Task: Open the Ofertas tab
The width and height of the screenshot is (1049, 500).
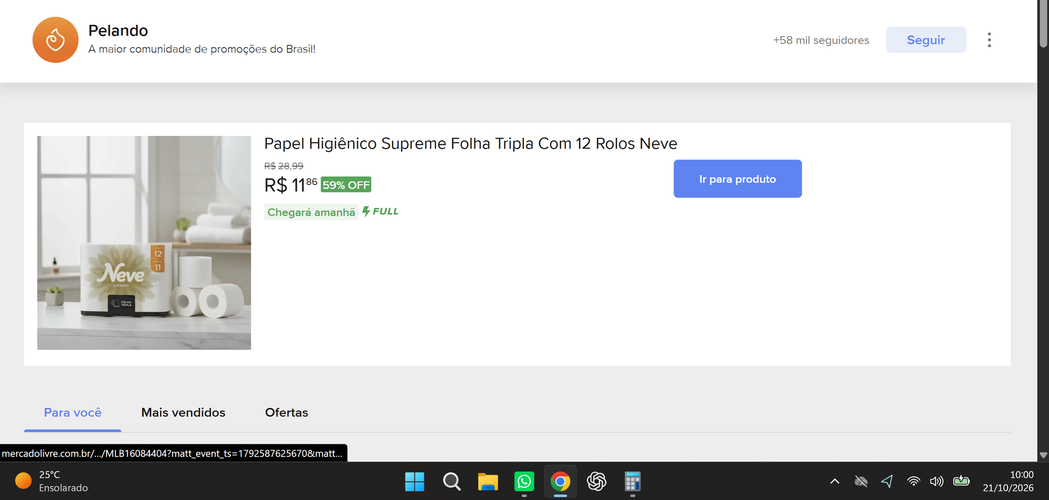Action: (x=286, y=412)
